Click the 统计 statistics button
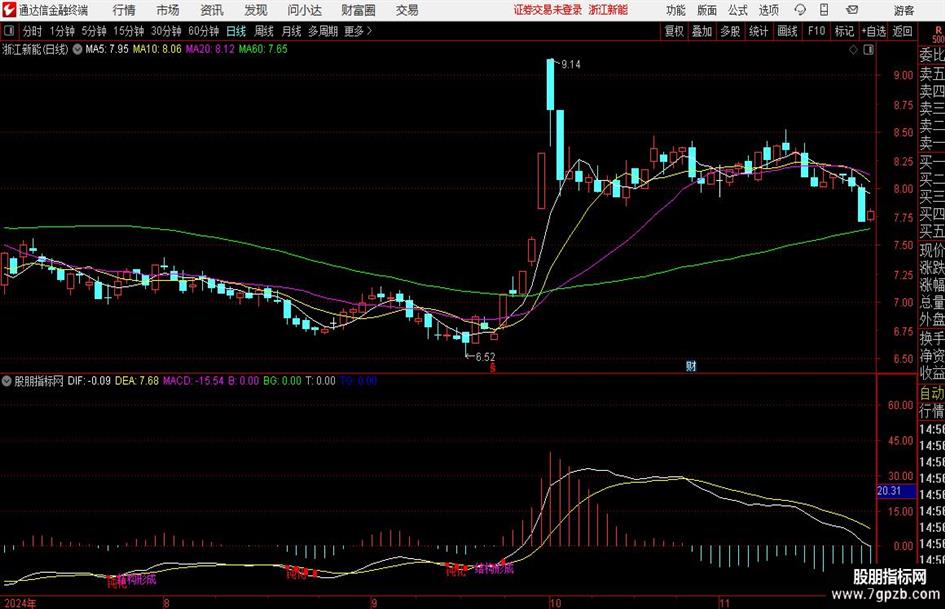945x609 pixels. point(758,31)
